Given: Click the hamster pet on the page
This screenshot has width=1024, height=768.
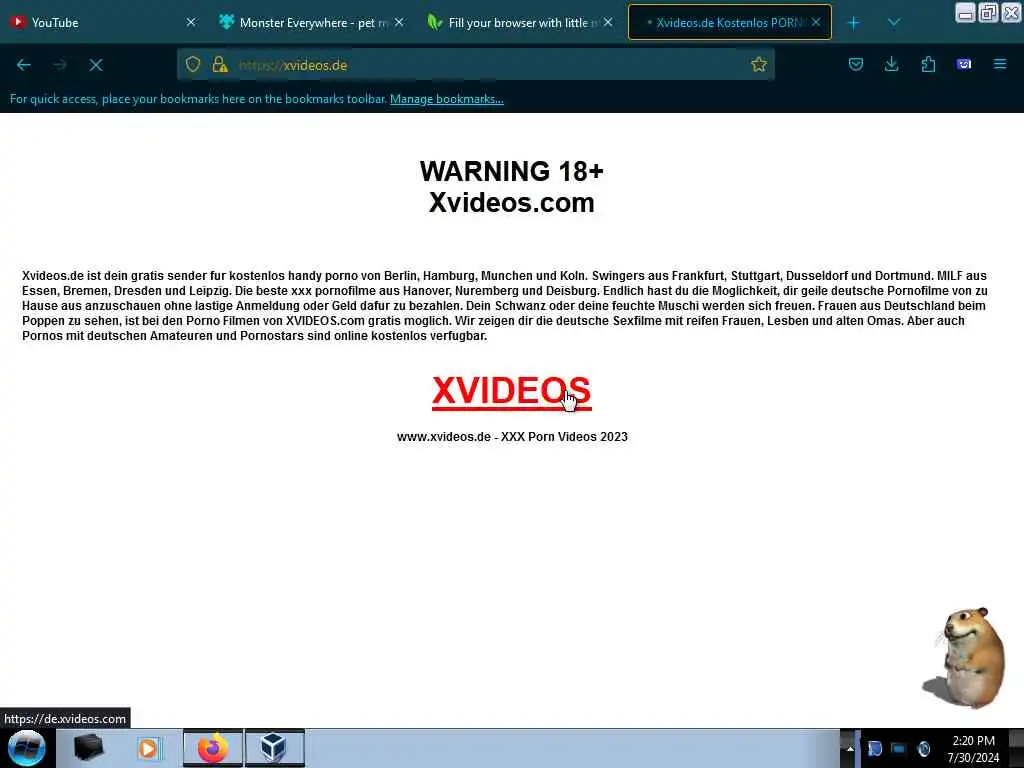Looking at the screenshot, I should pyautogui.click(x=965, y=656).
